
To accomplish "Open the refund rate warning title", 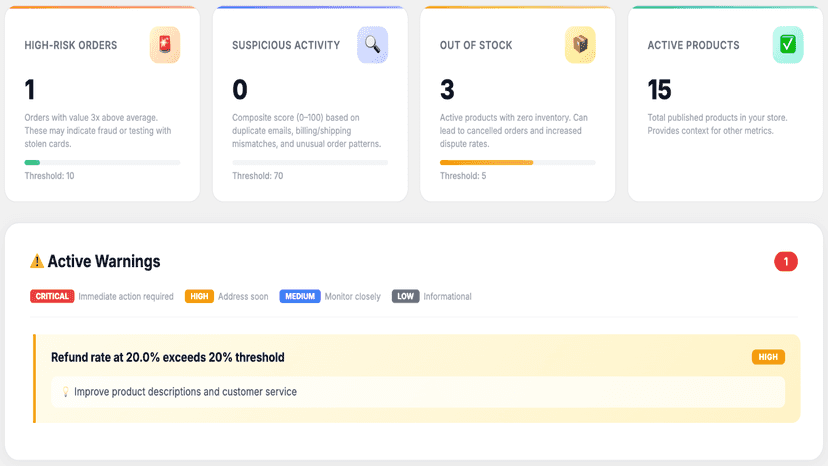I will pos(167,358).
